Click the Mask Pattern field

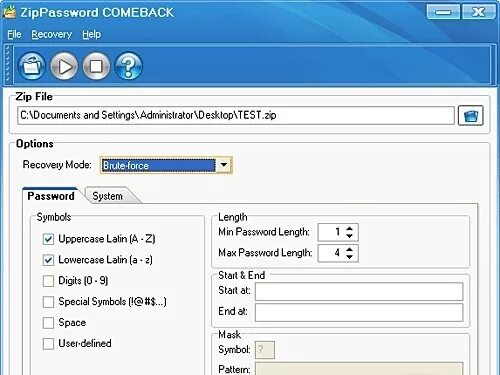[359, 369]
